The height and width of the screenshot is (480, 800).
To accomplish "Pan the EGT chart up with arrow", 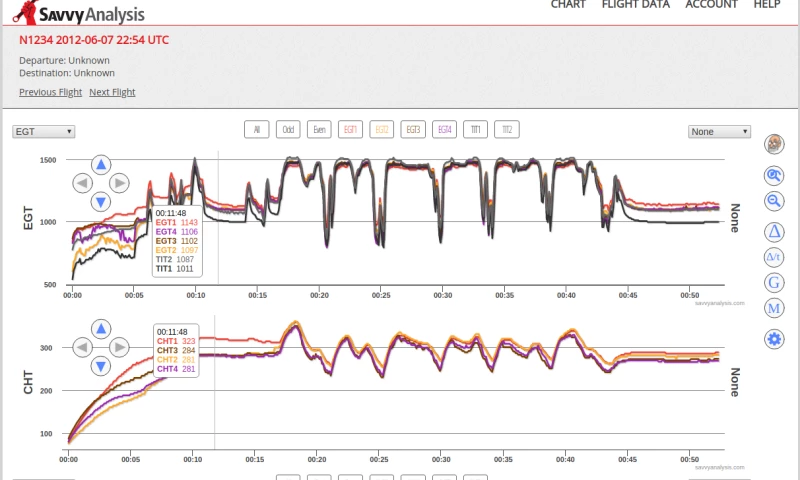I will pos(101,164).
